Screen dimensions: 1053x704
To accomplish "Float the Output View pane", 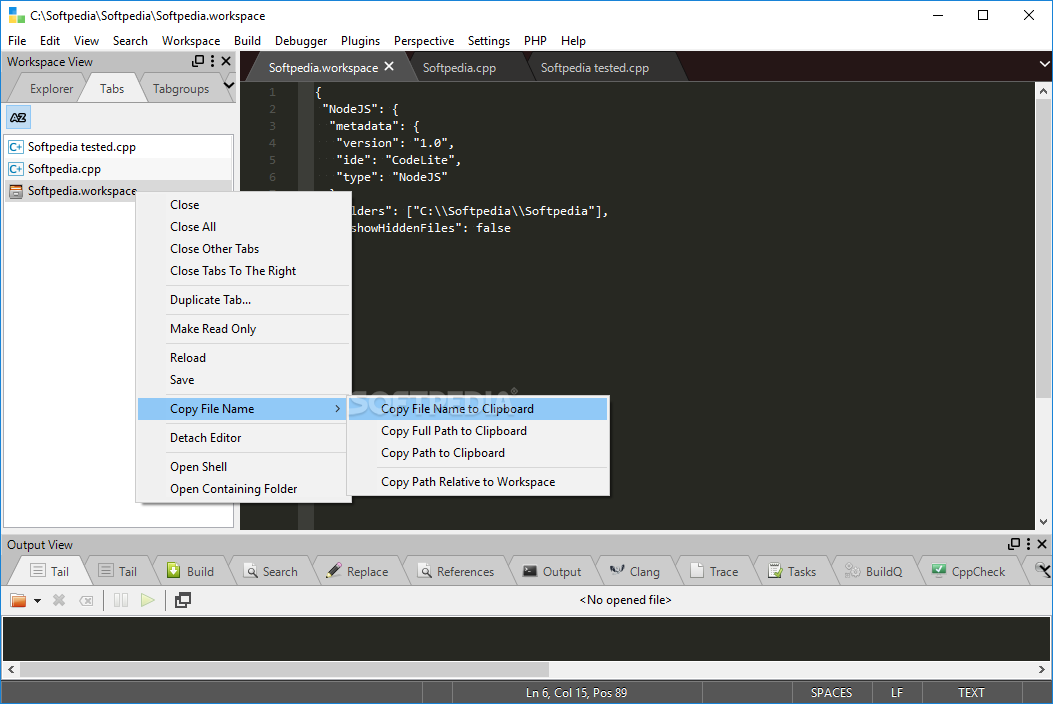I will coord(1014,543).
